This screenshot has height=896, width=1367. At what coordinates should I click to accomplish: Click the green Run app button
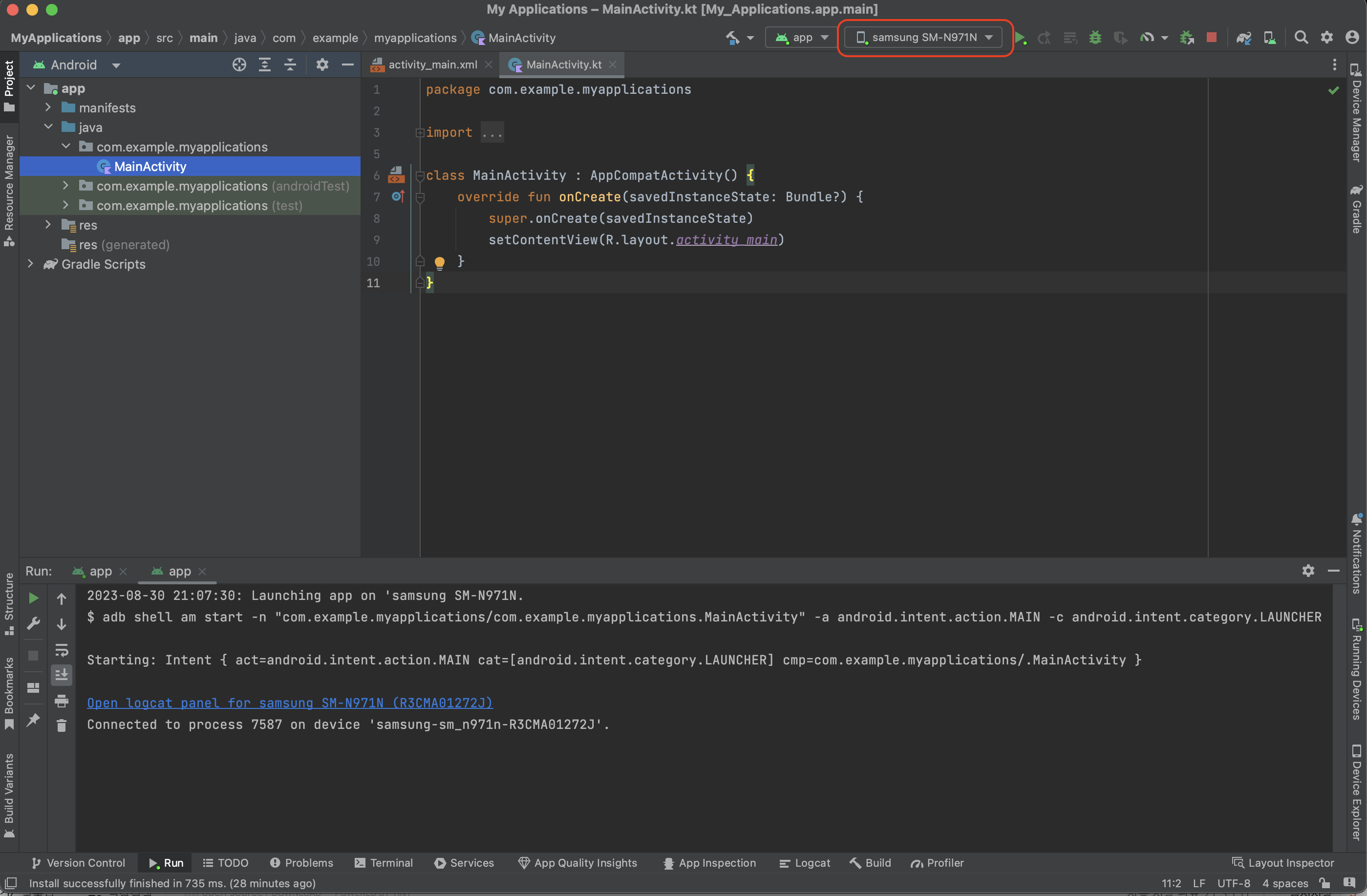coord(1020,38)
